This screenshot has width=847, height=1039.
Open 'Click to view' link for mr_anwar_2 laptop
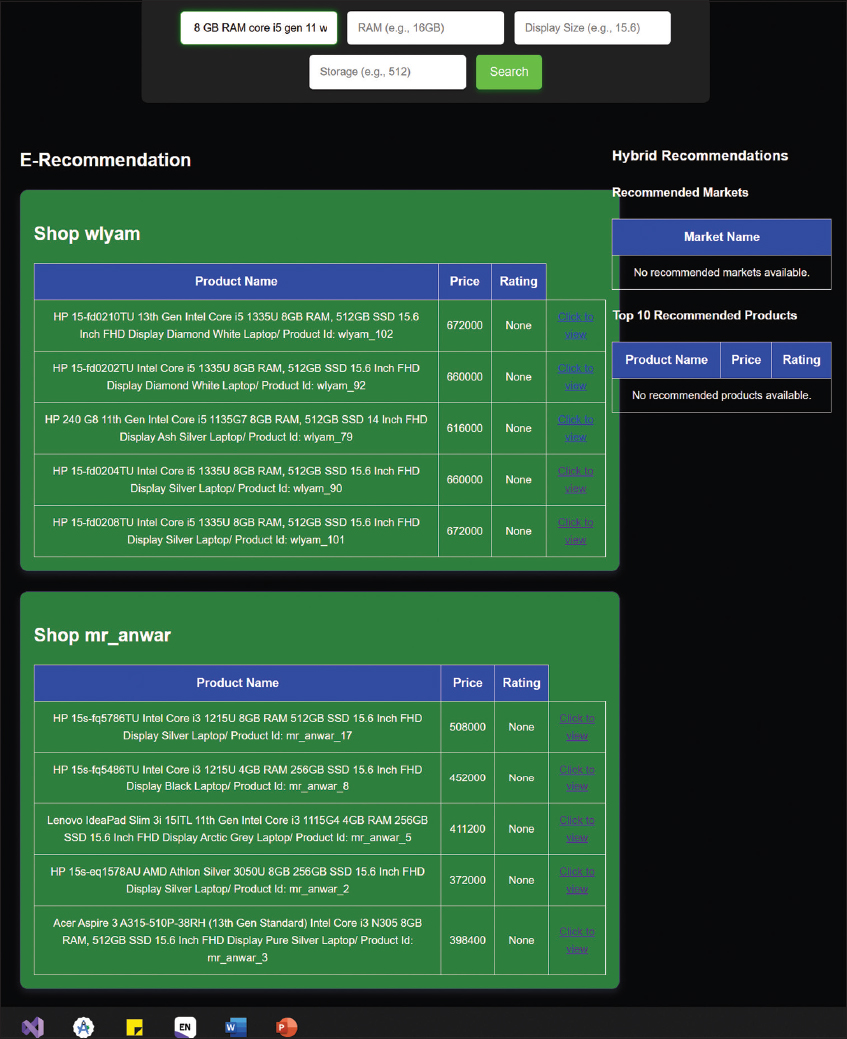pyautogui.click(x=577, y=880)
